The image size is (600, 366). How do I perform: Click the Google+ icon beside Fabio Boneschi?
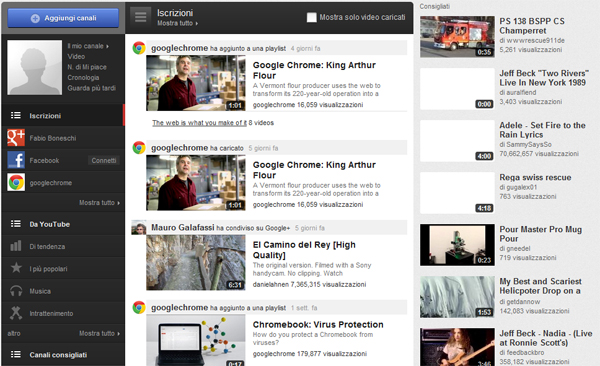16,138
